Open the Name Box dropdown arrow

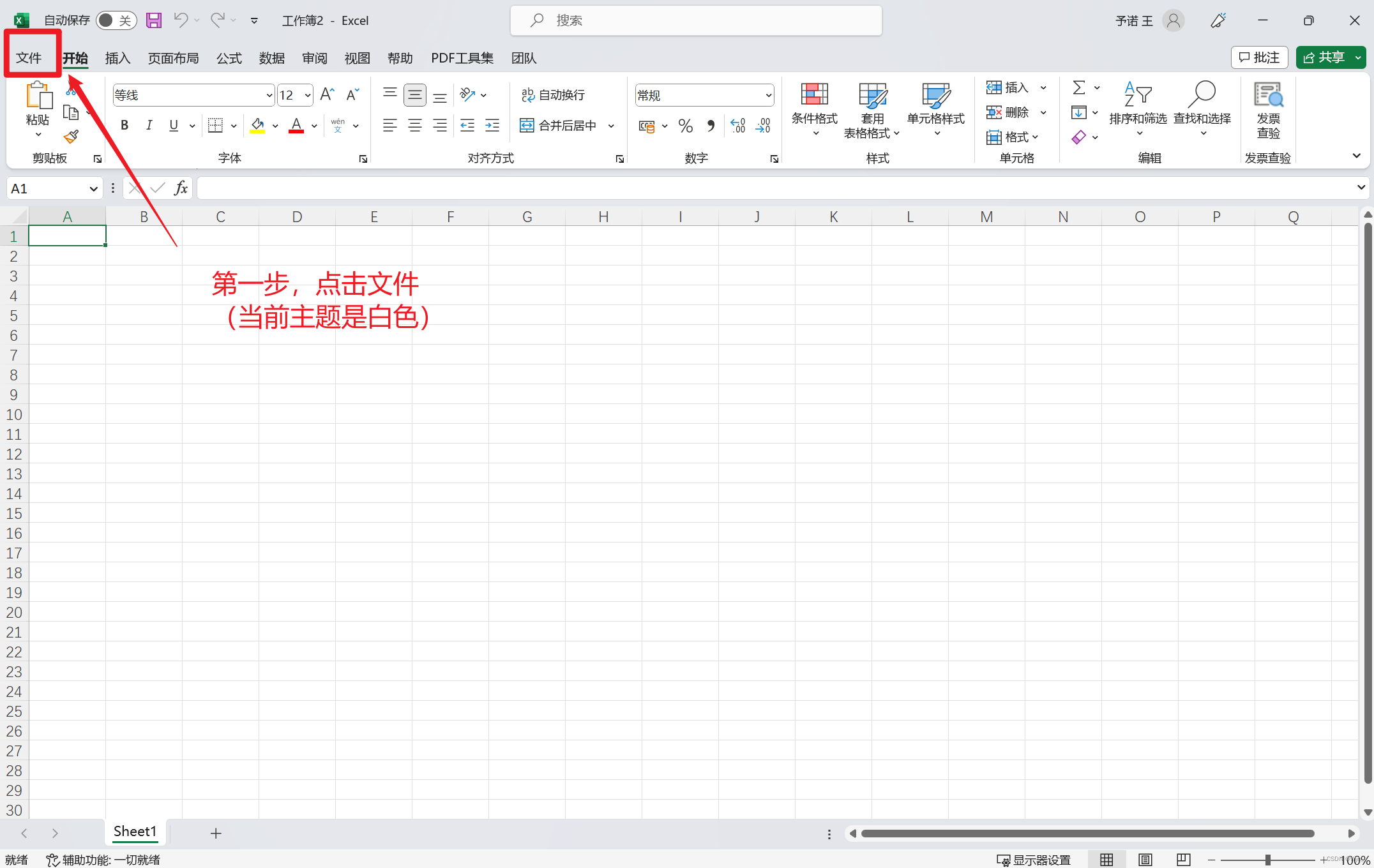pos(93,188)
